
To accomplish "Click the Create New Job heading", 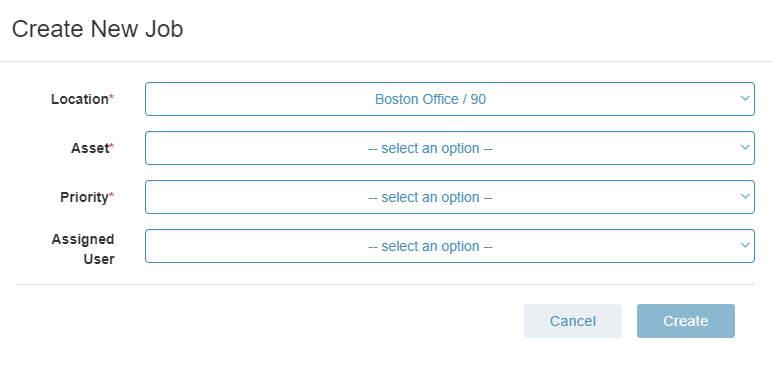I will click(x=98, y=29).
